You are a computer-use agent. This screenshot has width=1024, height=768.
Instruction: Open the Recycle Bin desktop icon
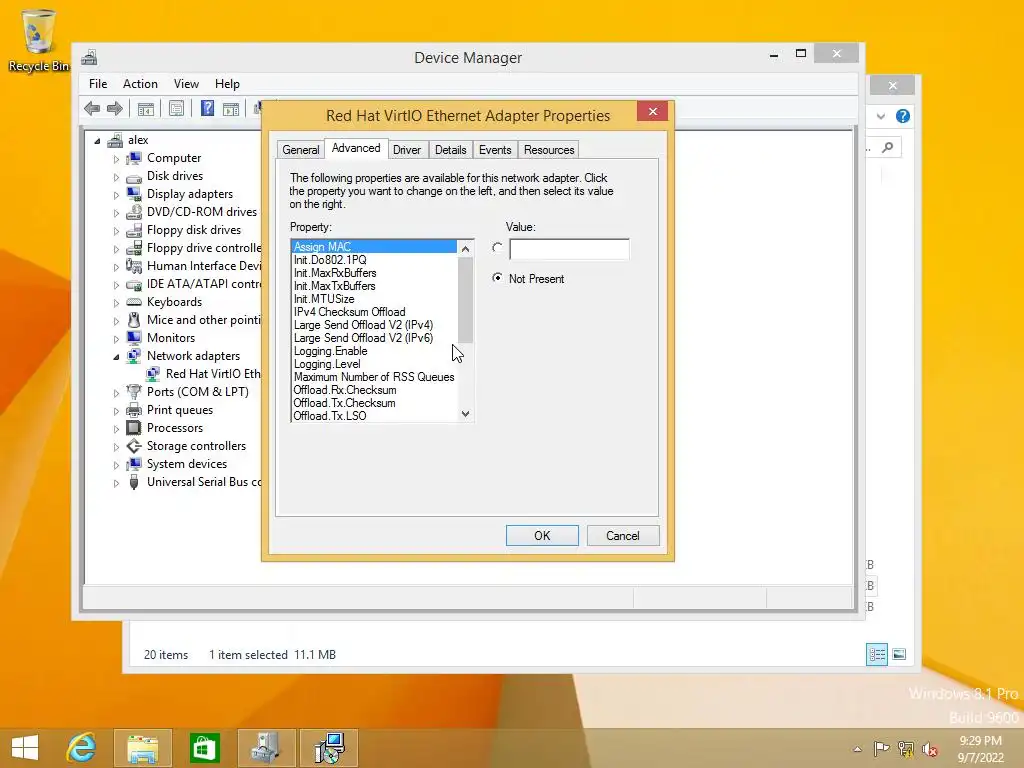[38, 40]
